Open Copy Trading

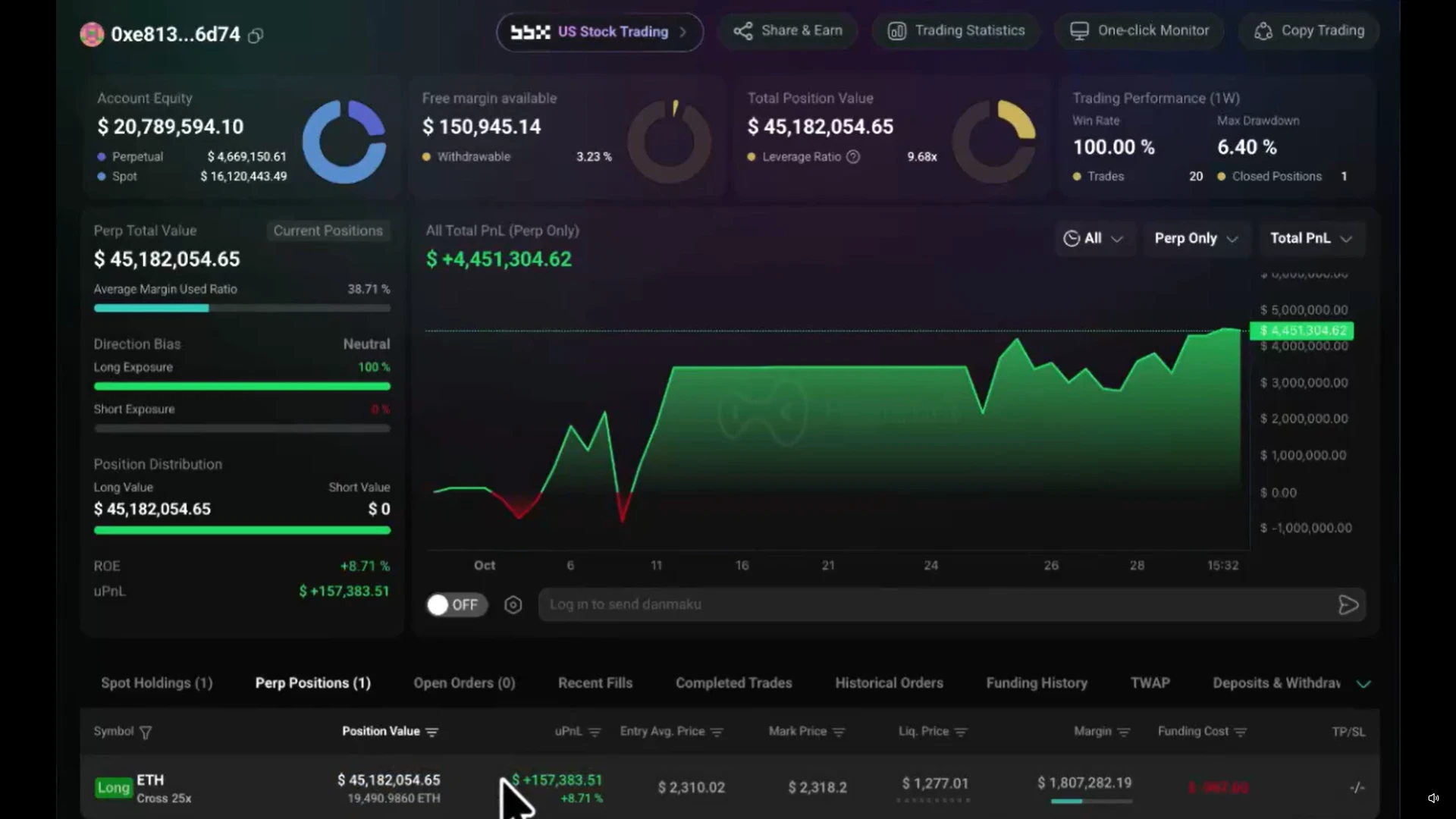[1309, 31]
